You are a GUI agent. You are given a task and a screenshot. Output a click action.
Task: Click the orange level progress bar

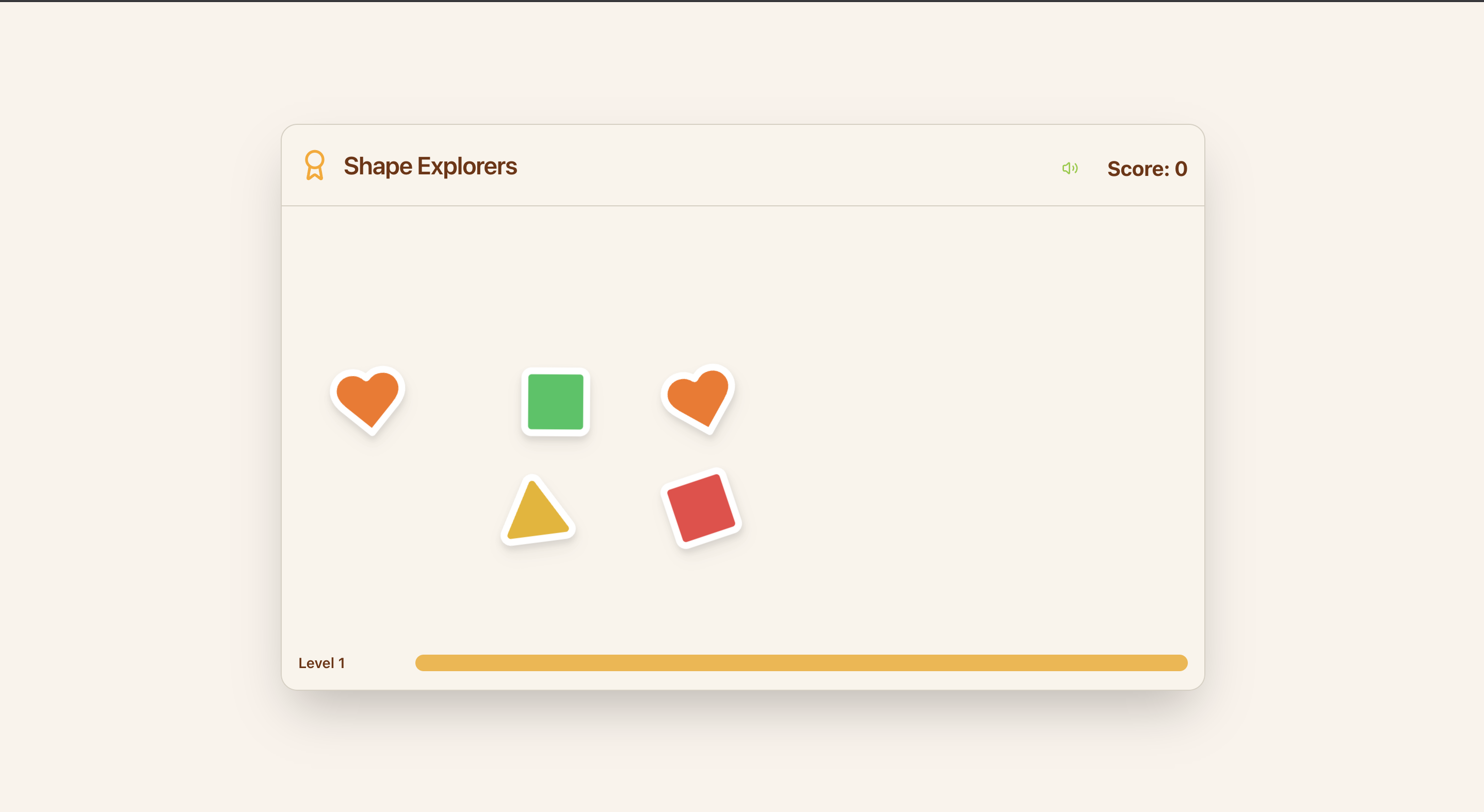click(x=801, y=663)
